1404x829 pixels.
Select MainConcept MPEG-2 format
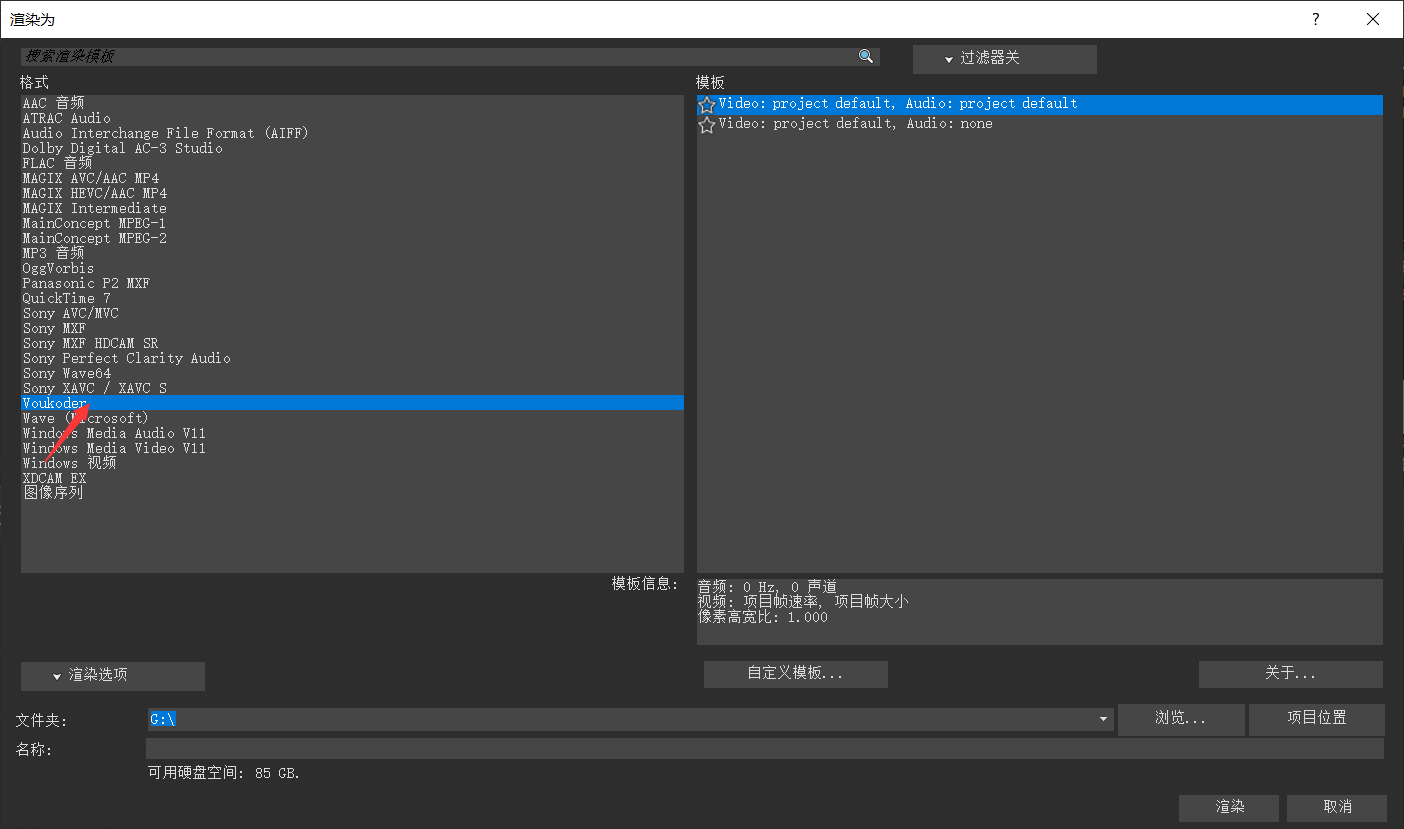(x=352, y=238)
